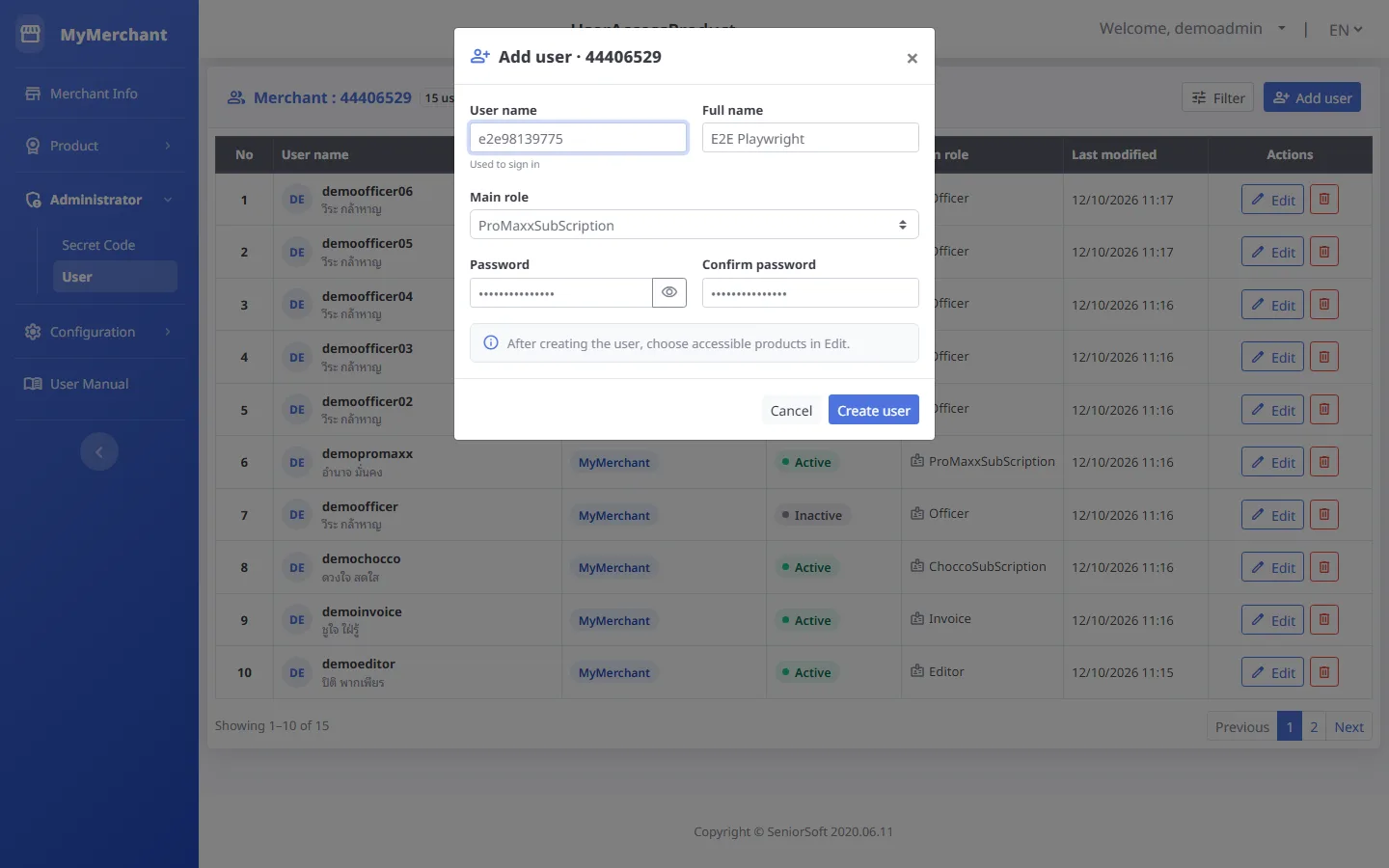Click Active status badge for demochocco
The width and height of the screenshot is (1389, 868).
tap(806, 567)
